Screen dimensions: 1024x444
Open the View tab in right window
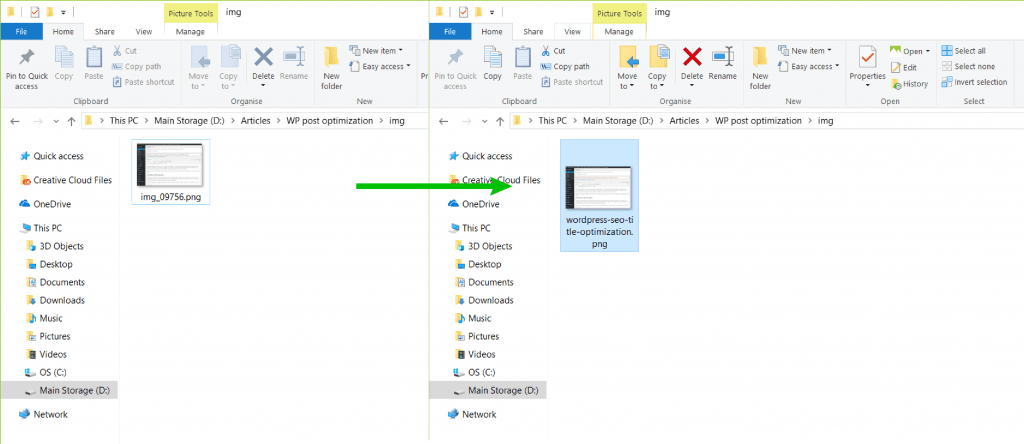click(572, 31)
